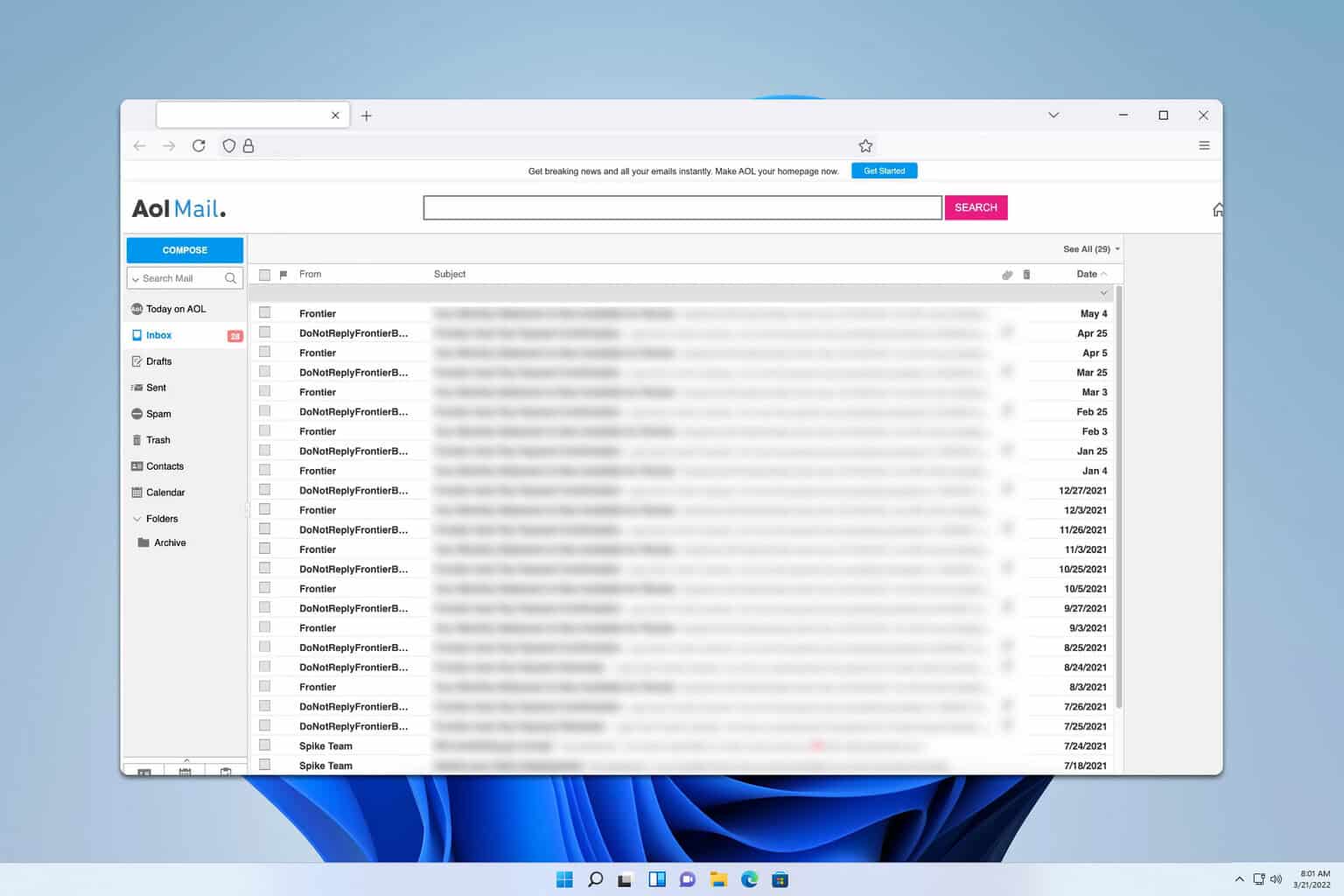Open Windows Search from the taskbar

pos(595,879)
